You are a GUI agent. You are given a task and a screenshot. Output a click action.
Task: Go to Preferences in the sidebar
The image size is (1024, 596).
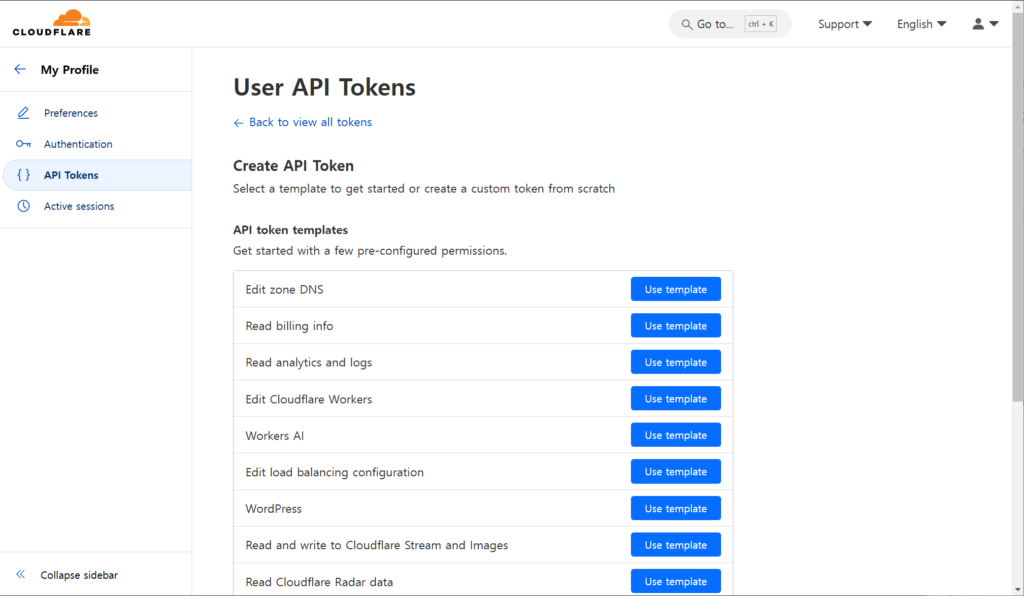71,113
